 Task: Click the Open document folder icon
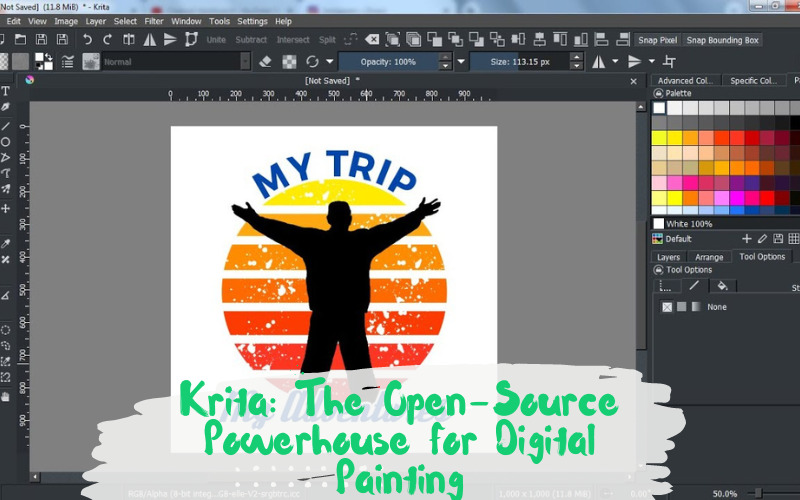pos(20,39)
